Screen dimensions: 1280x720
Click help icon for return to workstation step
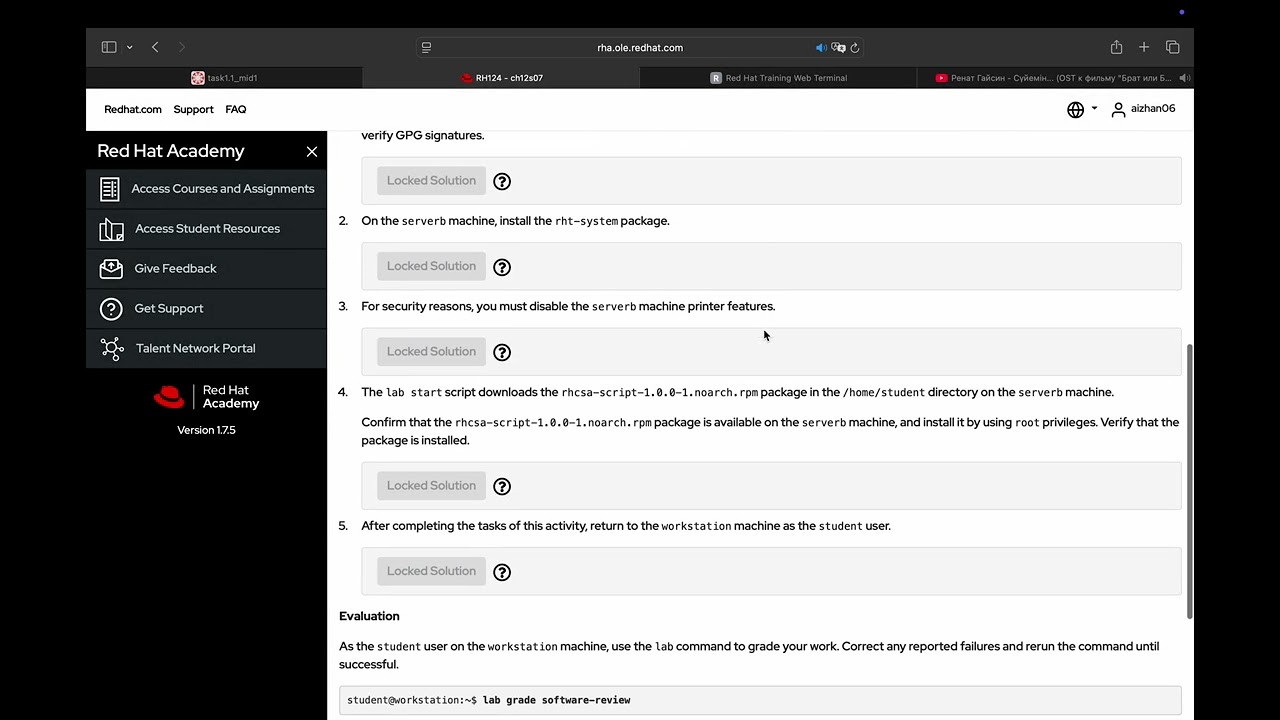(x=502, y=572)
